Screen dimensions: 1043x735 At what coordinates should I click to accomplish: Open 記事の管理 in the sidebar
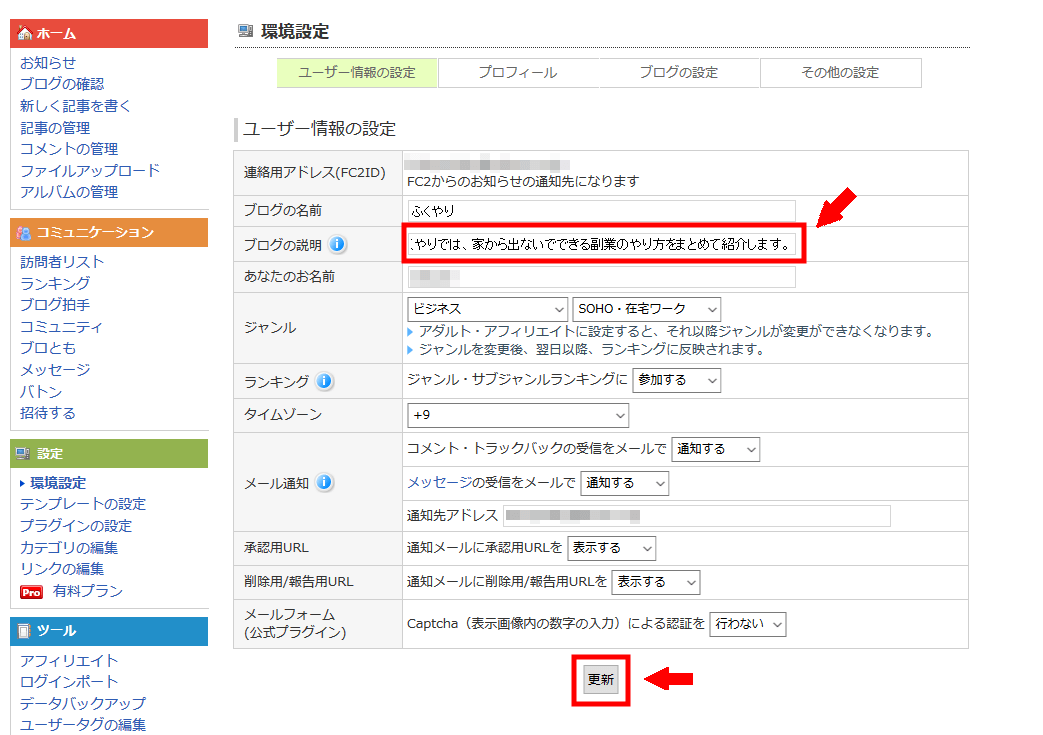point(55,128)
